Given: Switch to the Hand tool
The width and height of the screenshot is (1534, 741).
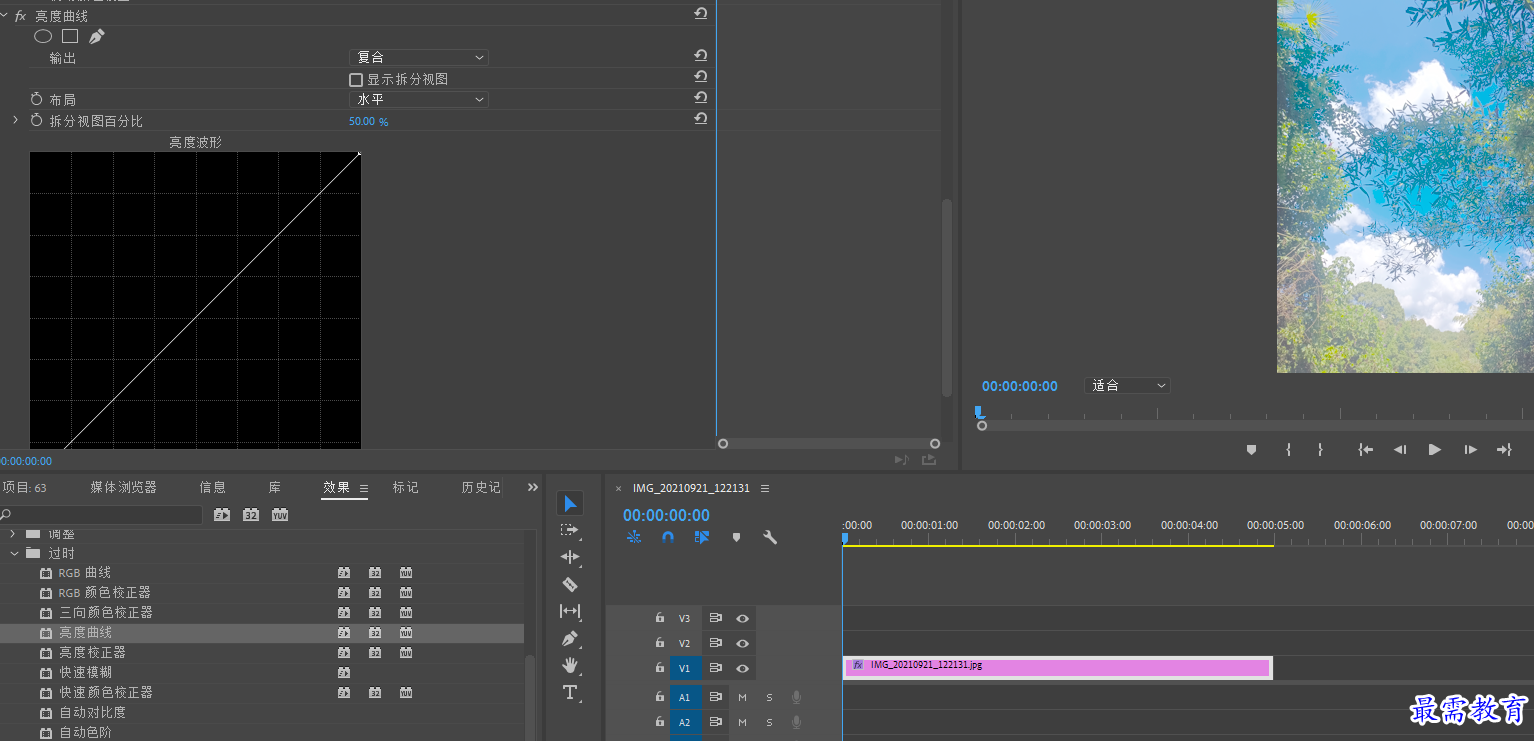Looking at the screenshot, I should (570, 665).
